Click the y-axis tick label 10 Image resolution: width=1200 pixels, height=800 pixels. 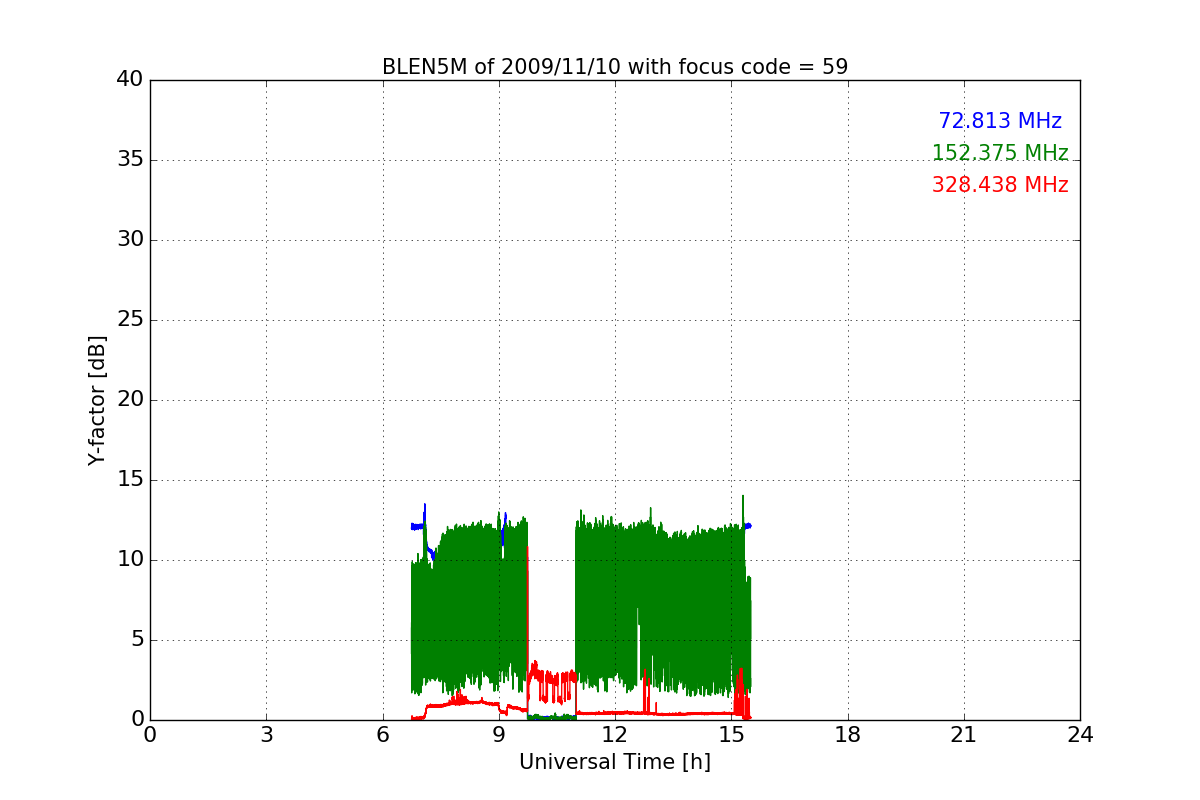coord(130,560)
